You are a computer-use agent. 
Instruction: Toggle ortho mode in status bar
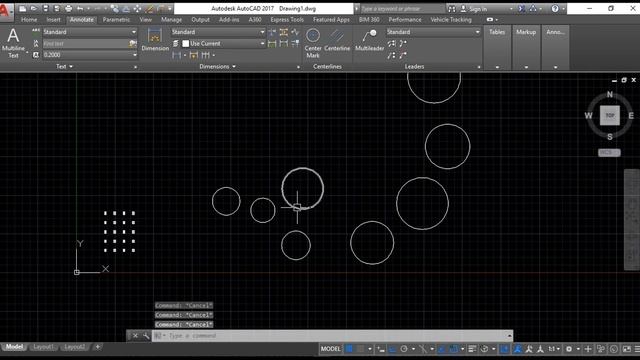click(392, 349)
